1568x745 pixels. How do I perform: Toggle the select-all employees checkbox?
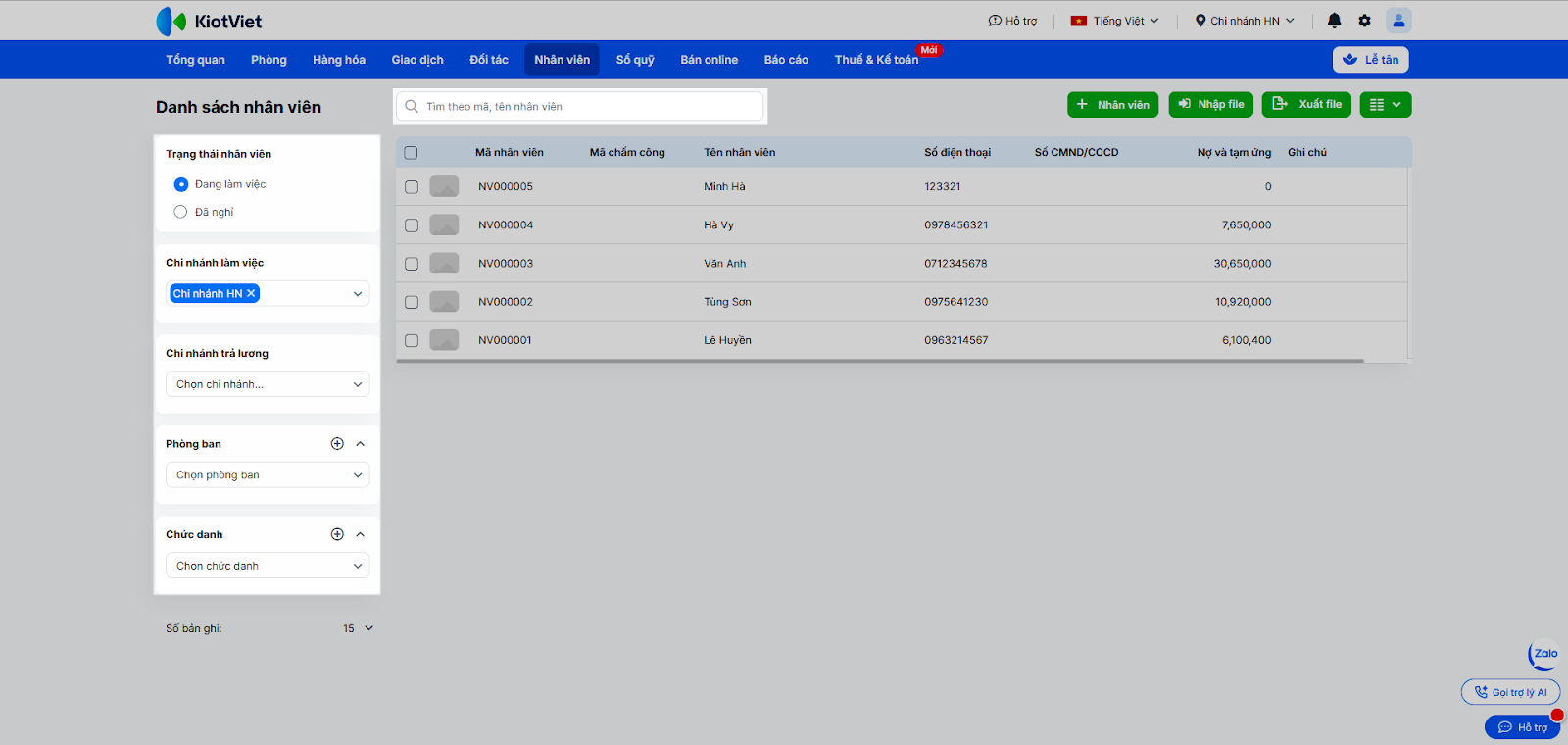[x=412, y=153]
